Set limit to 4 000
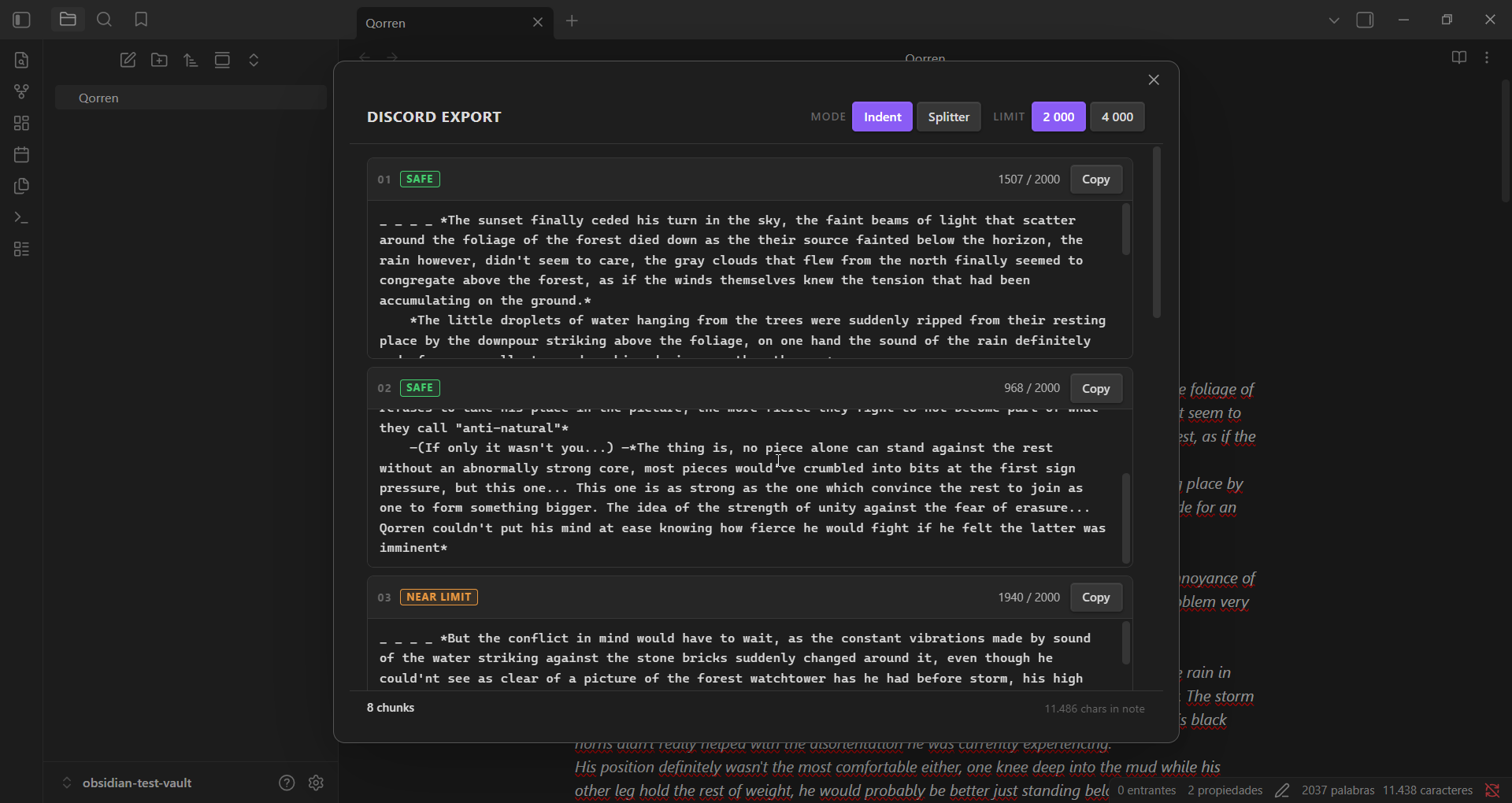This screenshot has height=803, width=1512. (x=1117, y=117)
